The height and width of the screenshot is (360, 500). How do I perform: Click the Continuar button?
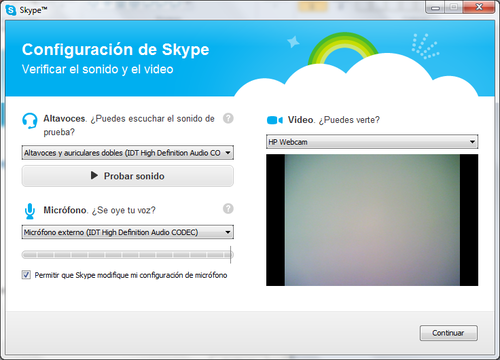click(x=448, y=333)
